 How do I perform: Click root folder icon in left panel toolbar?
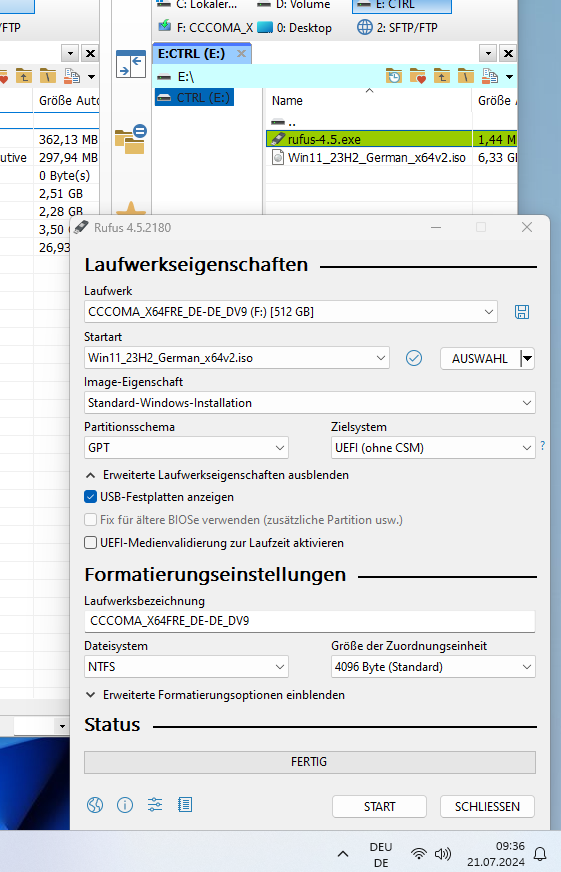coord(48,76)
